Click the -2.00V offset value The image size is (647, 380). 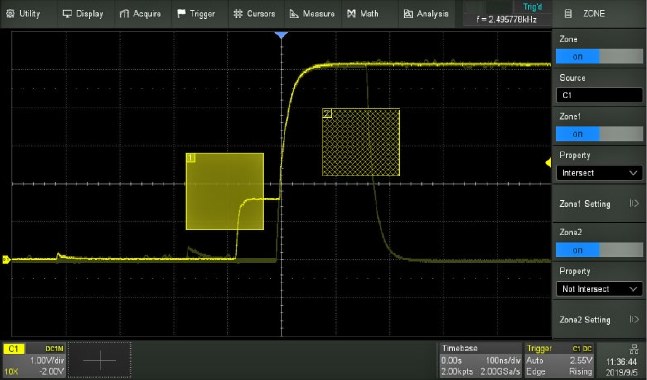52,371
